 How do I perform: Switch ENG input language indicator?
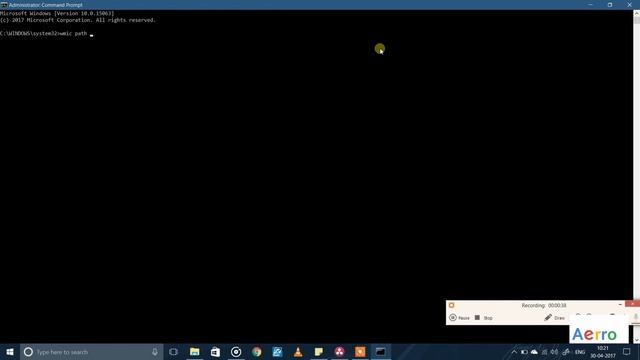[x=580, y=352]
